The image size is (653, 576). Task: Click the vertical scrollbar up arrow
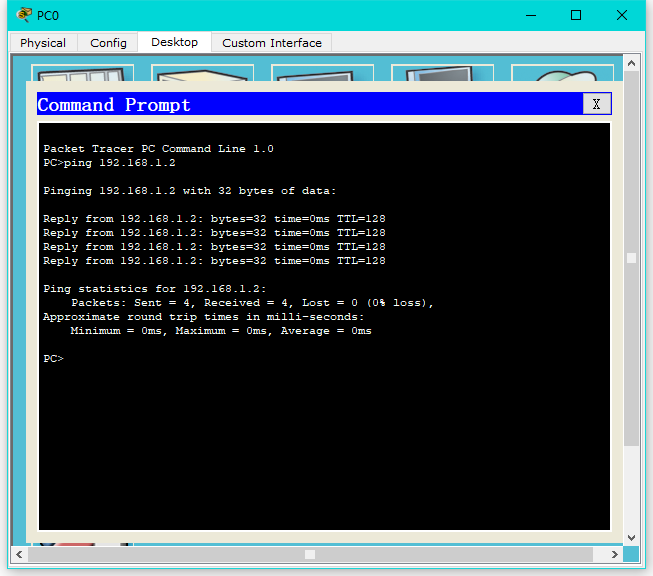click(631, 63)
